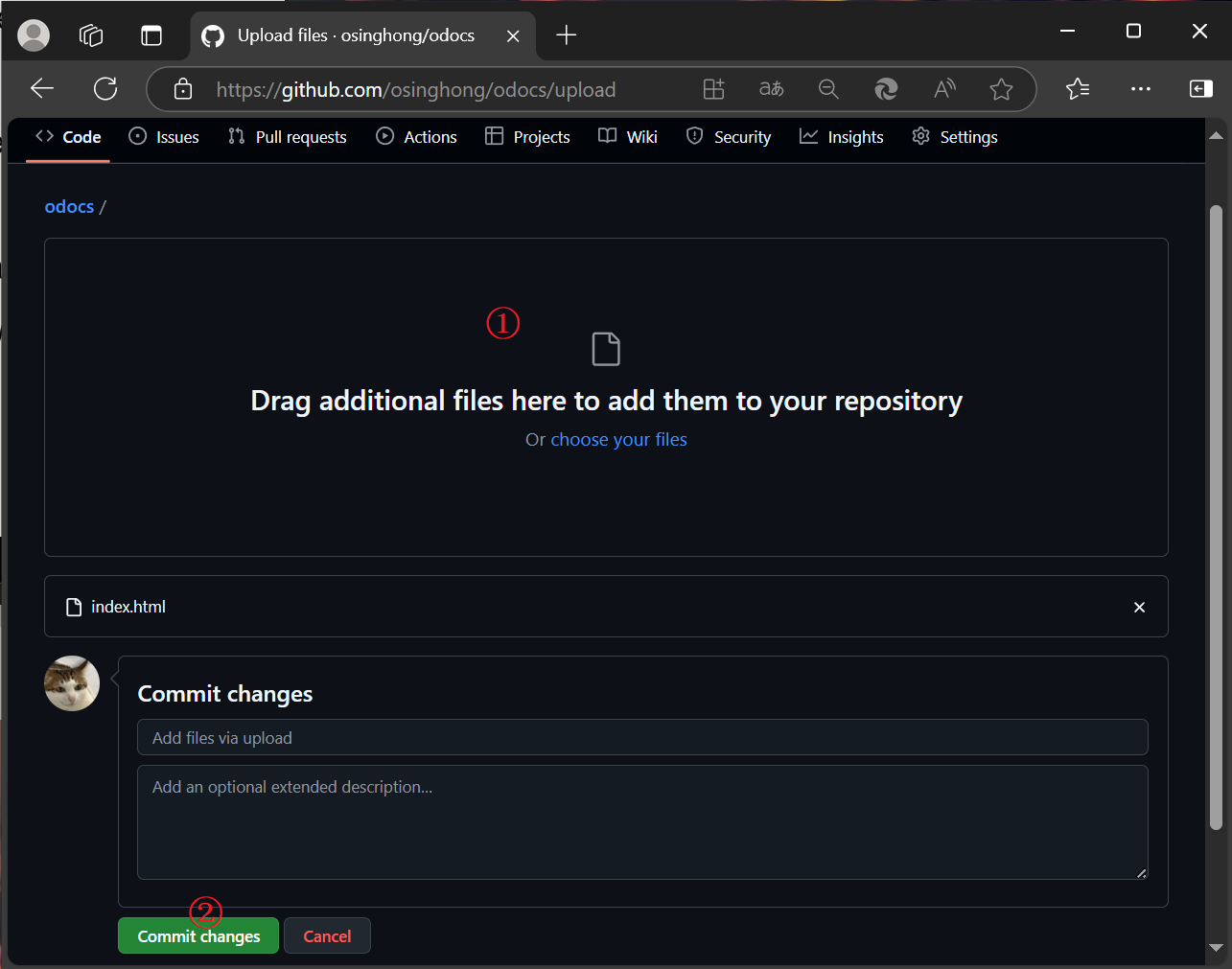Open the read aloud icon

pos(944,89)
